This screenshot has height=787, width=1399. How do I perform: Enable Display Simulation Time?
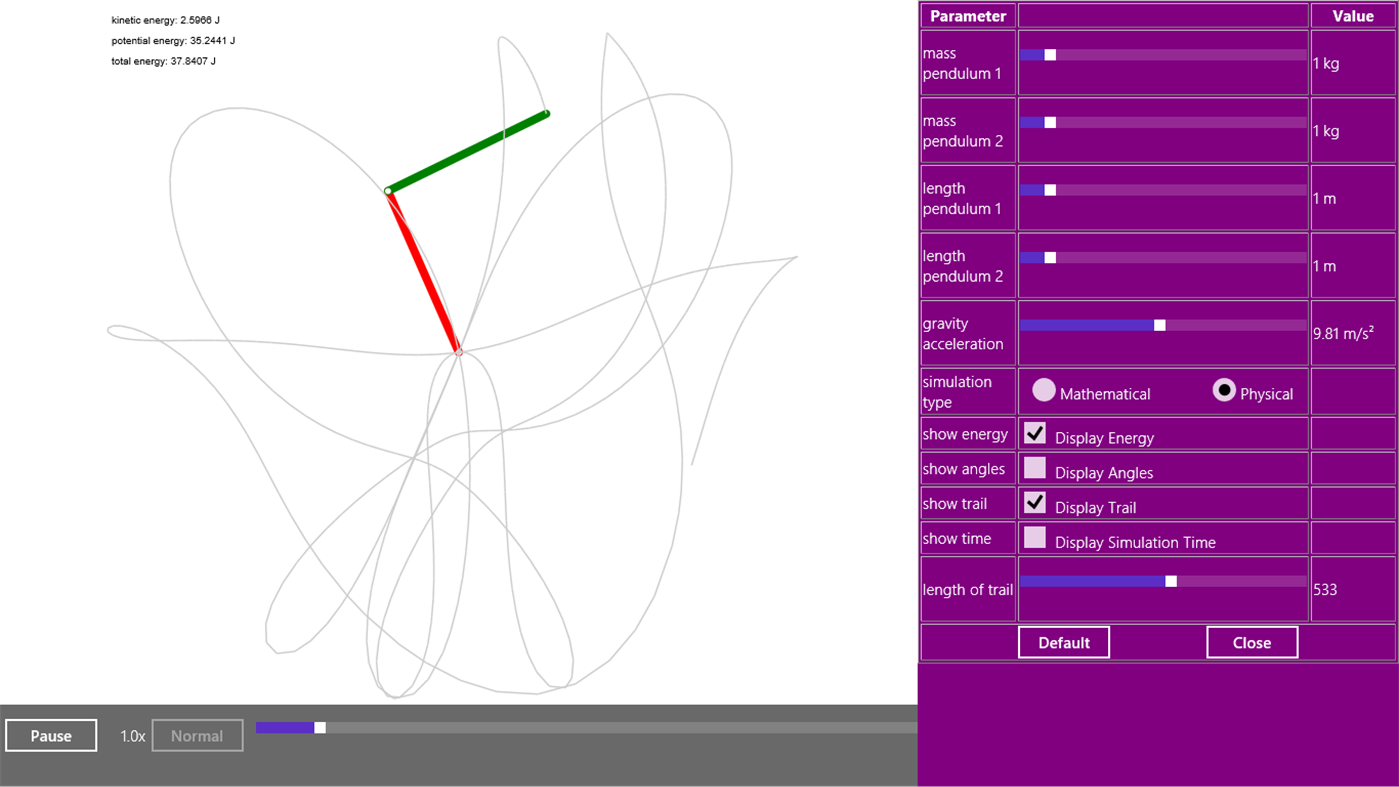[1034, 537]
